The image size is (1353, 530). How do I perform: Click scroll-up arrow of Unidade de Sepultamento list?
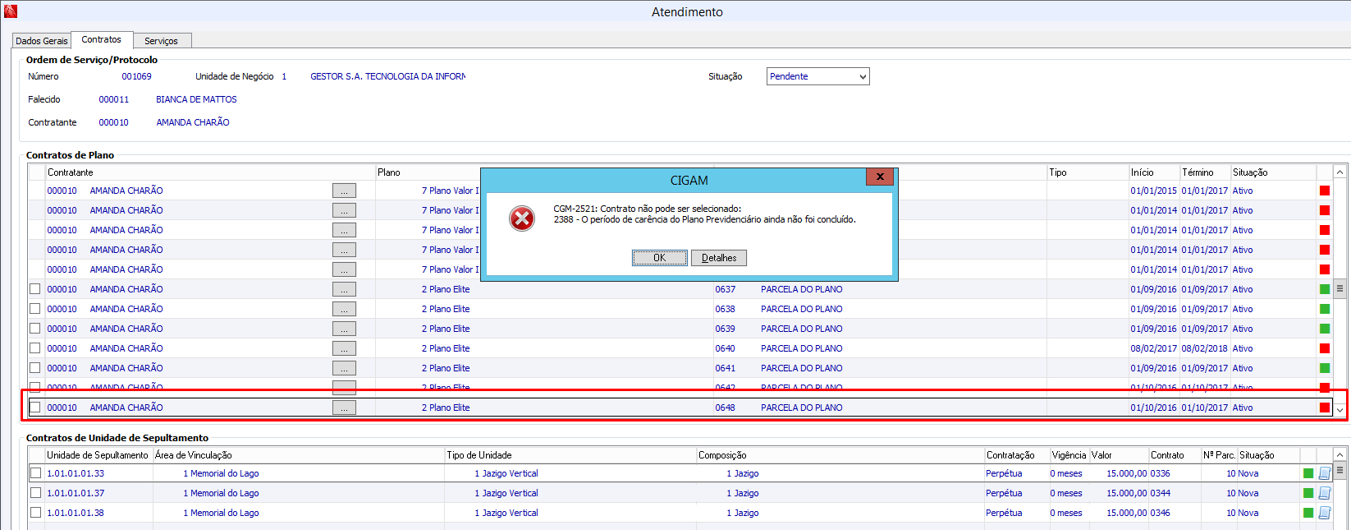(x=1341, y=455)
